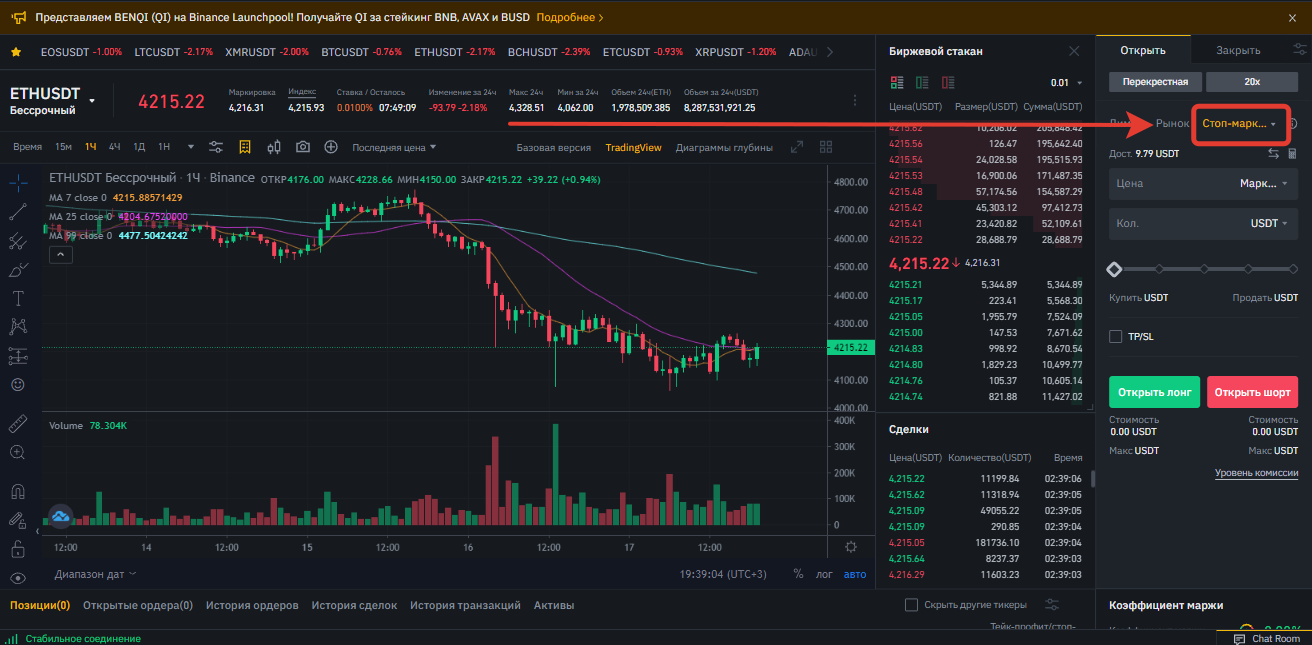
Task: Open the Открытые ордера(0) tab
Action: [138, 605]
